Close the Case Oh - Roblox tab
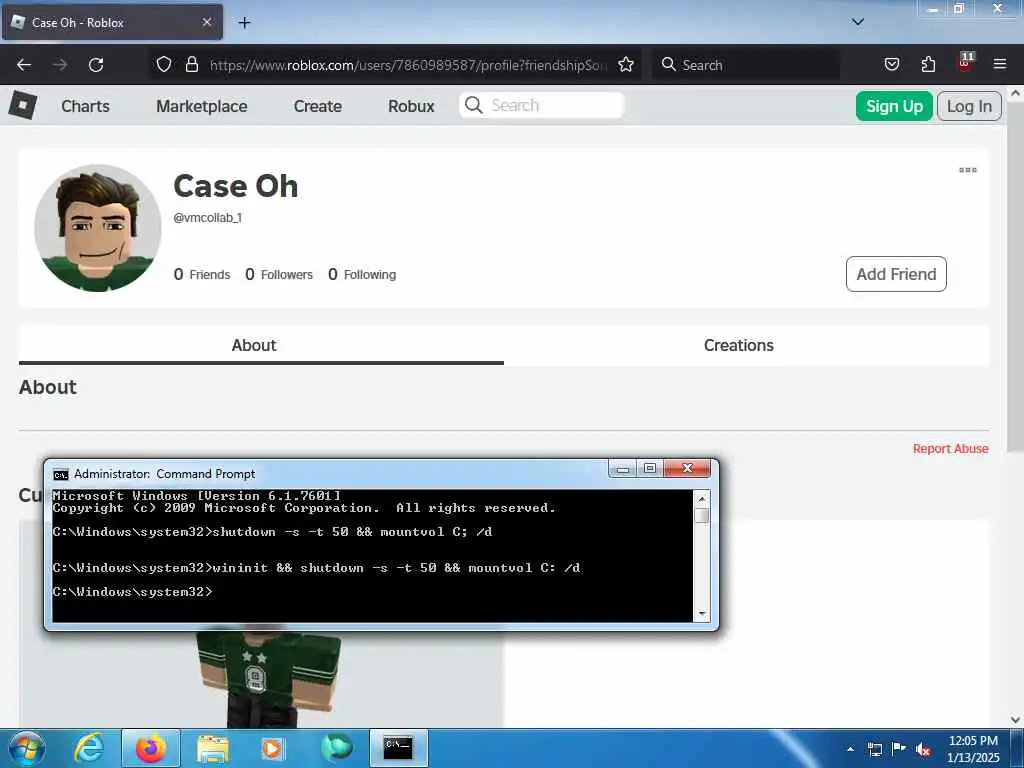The width and height of the screenshot is (1024, 768). (206, 22)
